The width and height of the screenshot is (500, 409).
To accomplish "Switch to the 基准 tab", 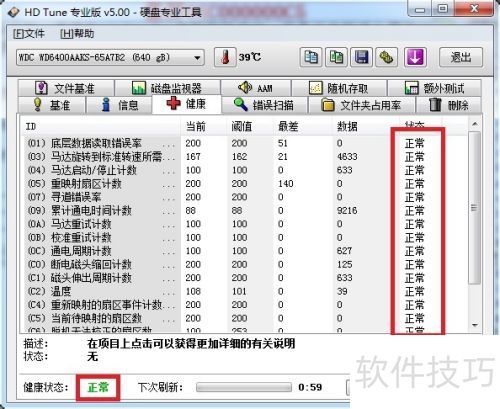I will coord(52,105).
